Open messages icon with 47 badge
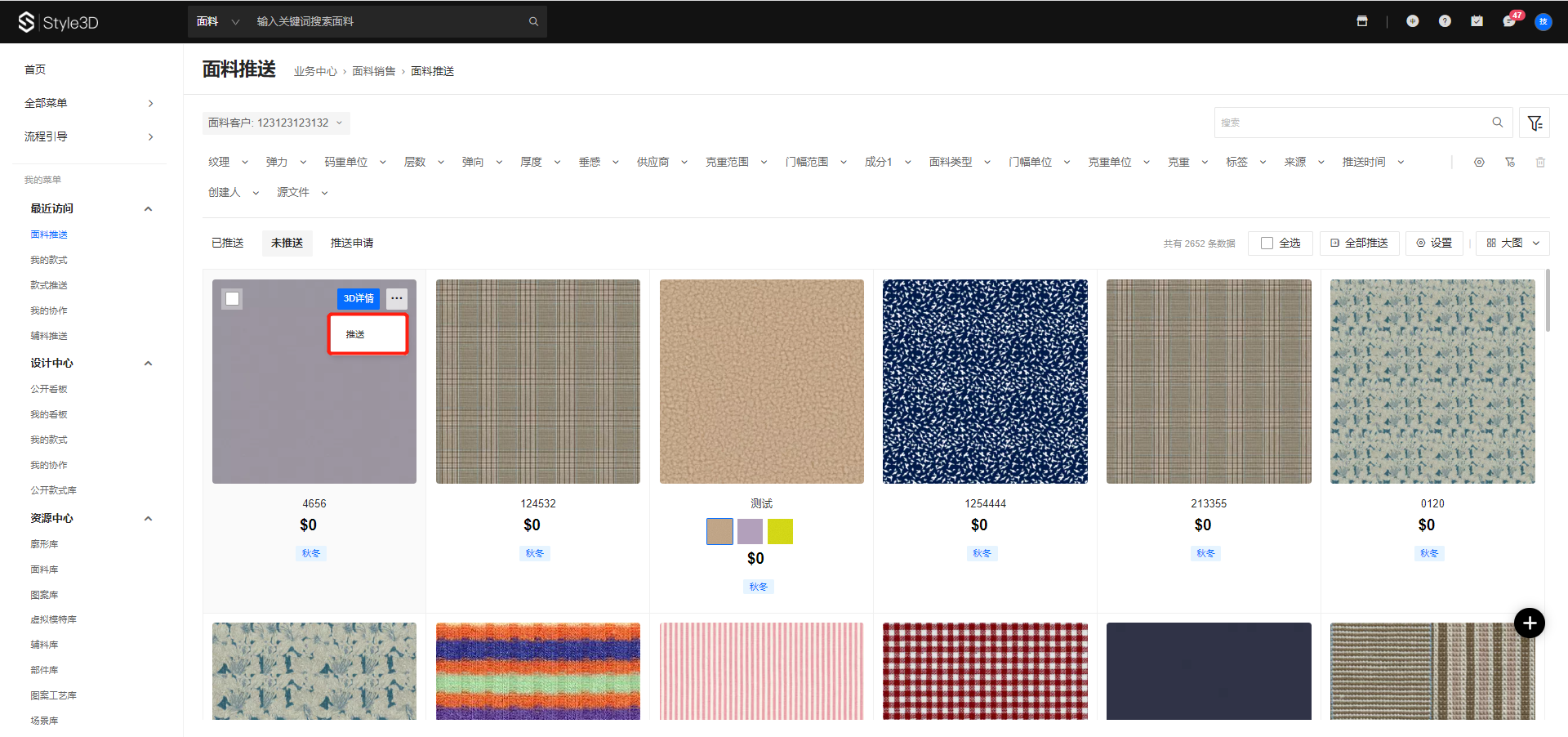Image resolution: width=1568 pixels, height=737 pixels. tap(1510, 20)
